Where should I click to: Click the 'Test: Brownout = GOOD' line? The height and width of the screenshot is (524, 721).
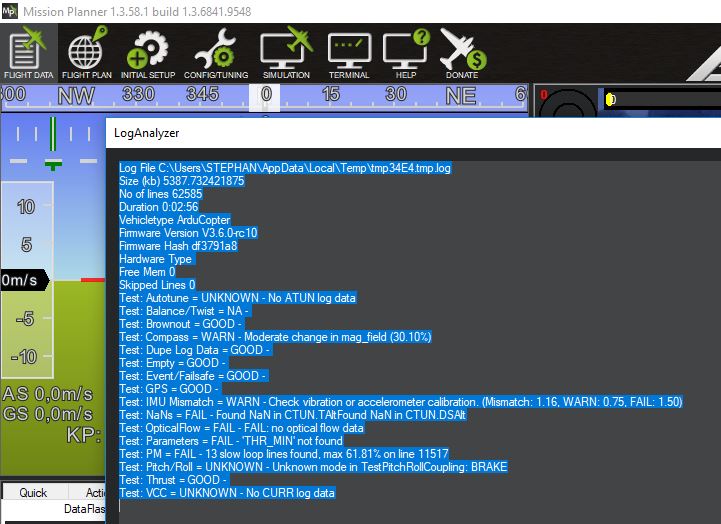(181, 324)
